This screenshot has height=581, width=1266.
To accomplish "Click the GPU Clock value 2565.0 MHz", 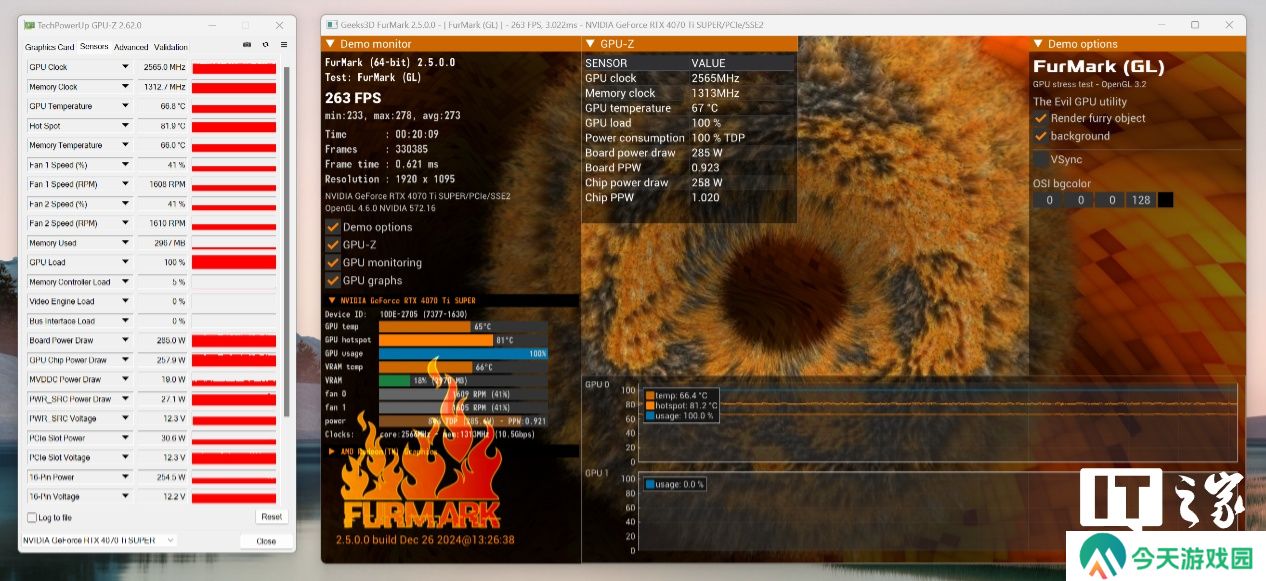I will [162, 67].
